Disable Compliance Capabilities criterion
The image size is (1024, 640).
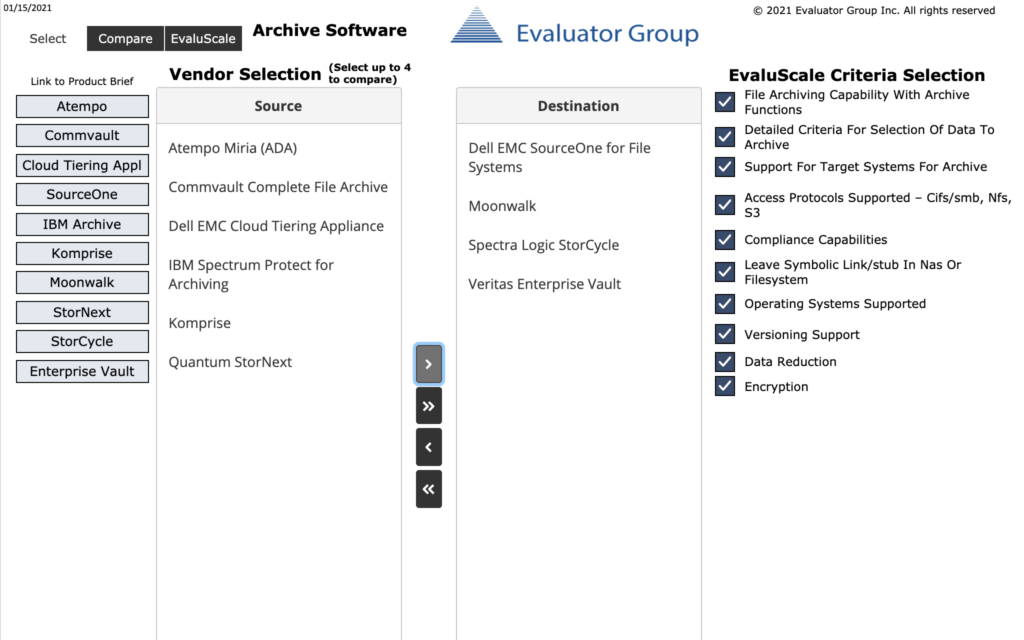click(724, 240)
